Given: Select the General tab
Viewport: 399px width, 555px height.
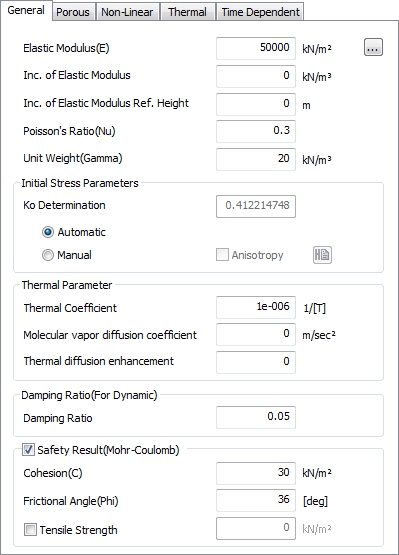Looking at the screenshot, I should click(x=26, y=11).
